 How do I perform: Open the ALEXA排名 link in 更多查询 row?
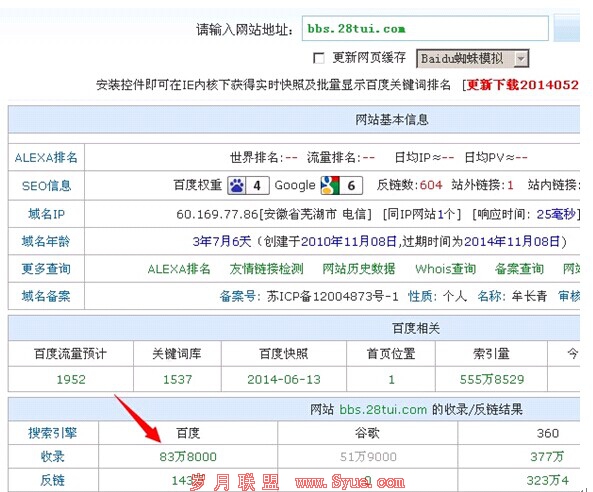click(179, 269)
